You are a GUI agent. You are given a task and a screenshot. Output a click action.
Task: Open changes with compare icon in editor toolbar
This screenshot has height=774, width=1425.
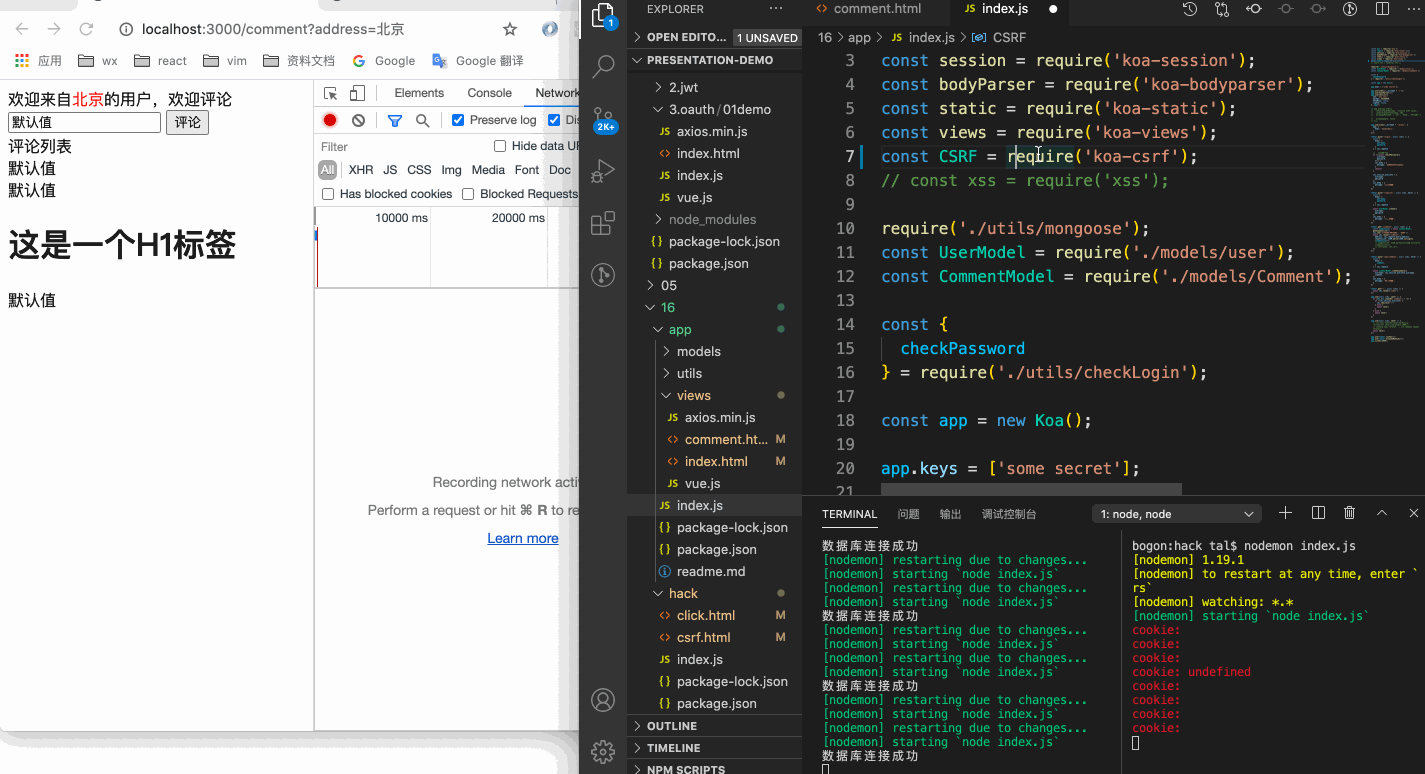[1222, 9]
